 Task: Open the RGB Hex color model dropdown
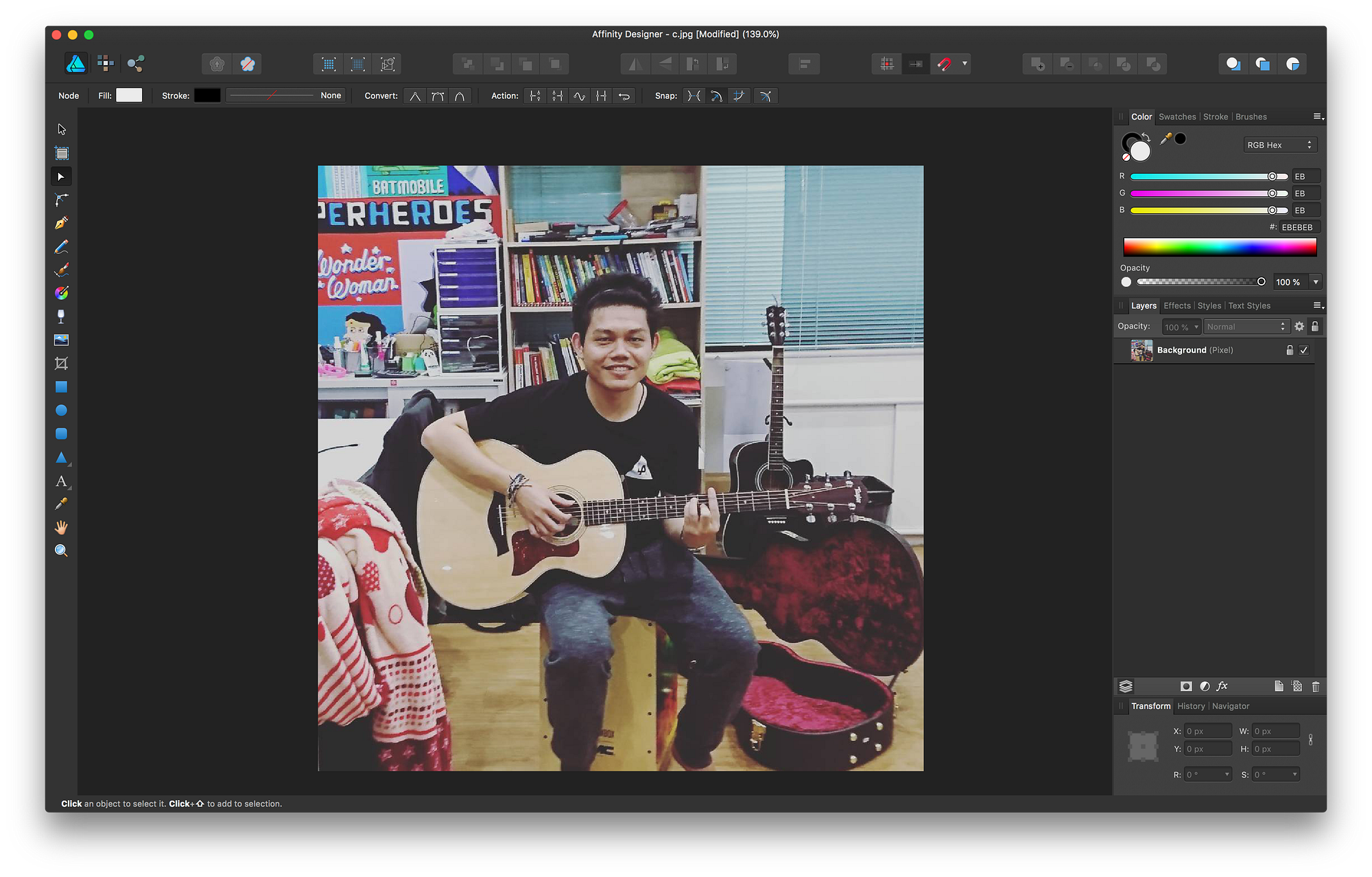(x=1279, y=145)
